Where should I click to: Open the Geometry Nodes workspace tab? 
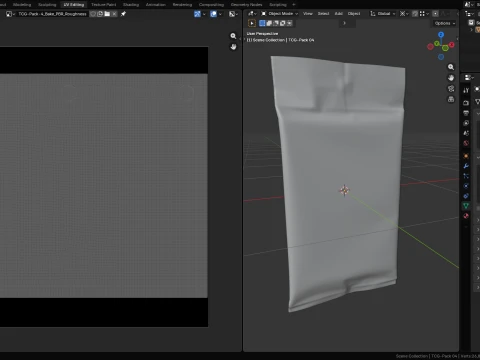[247, 5]
